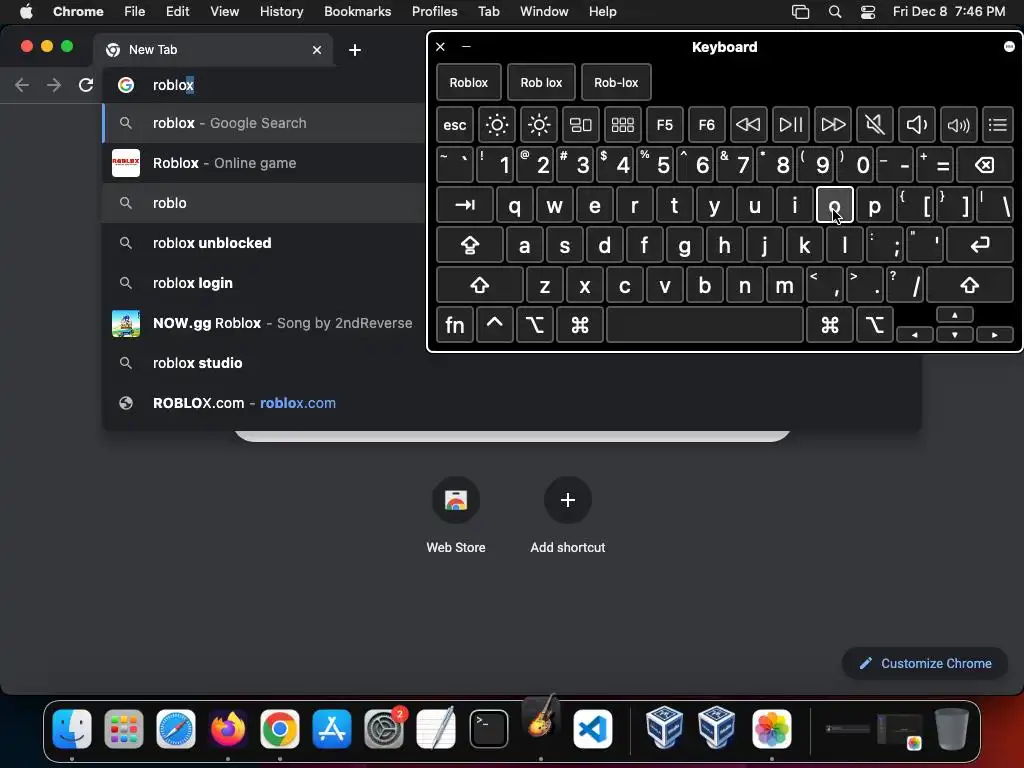Image resolution: width=1024 pixels, height=768 pixels.
Task: Open the File menu
Action: (x=135, y=11)
